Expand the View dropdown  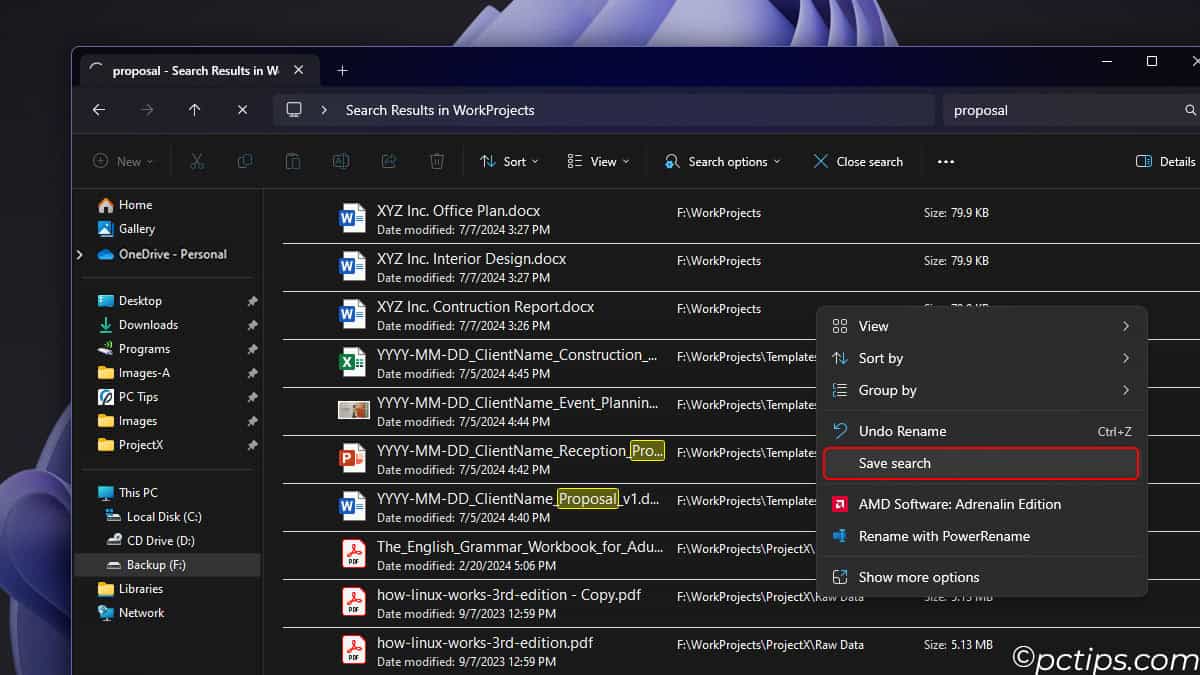tap(597, 161)
